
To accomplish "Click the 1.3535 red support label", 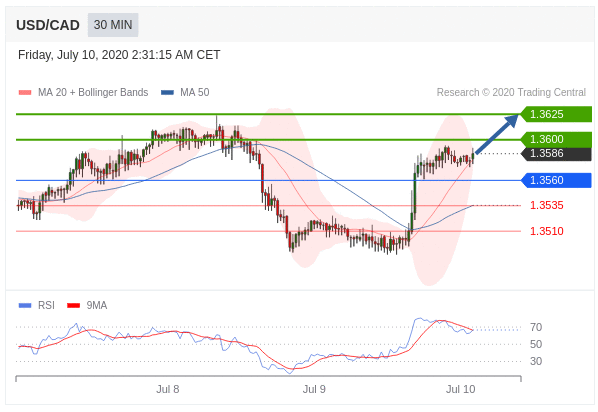I will 547,205.
